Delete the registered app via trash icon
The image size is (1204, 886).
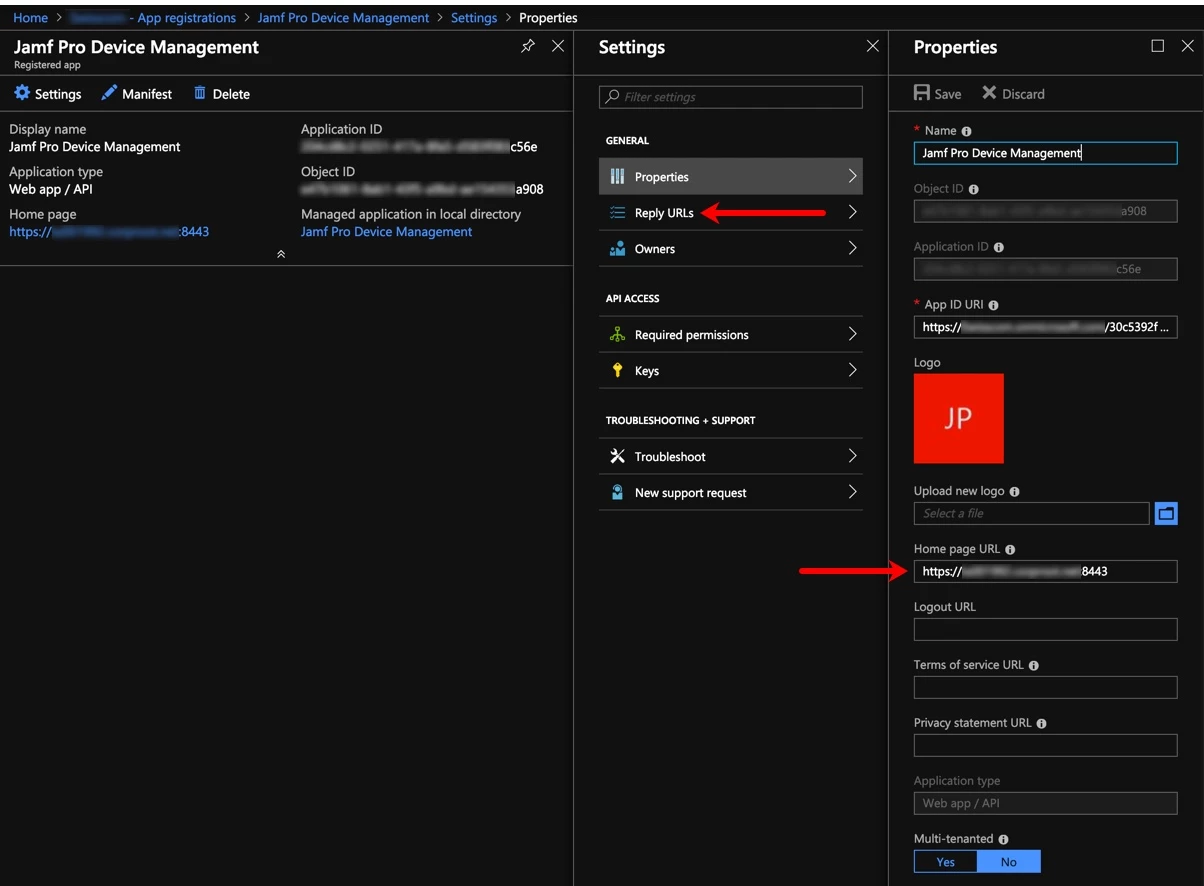(200, 93)
